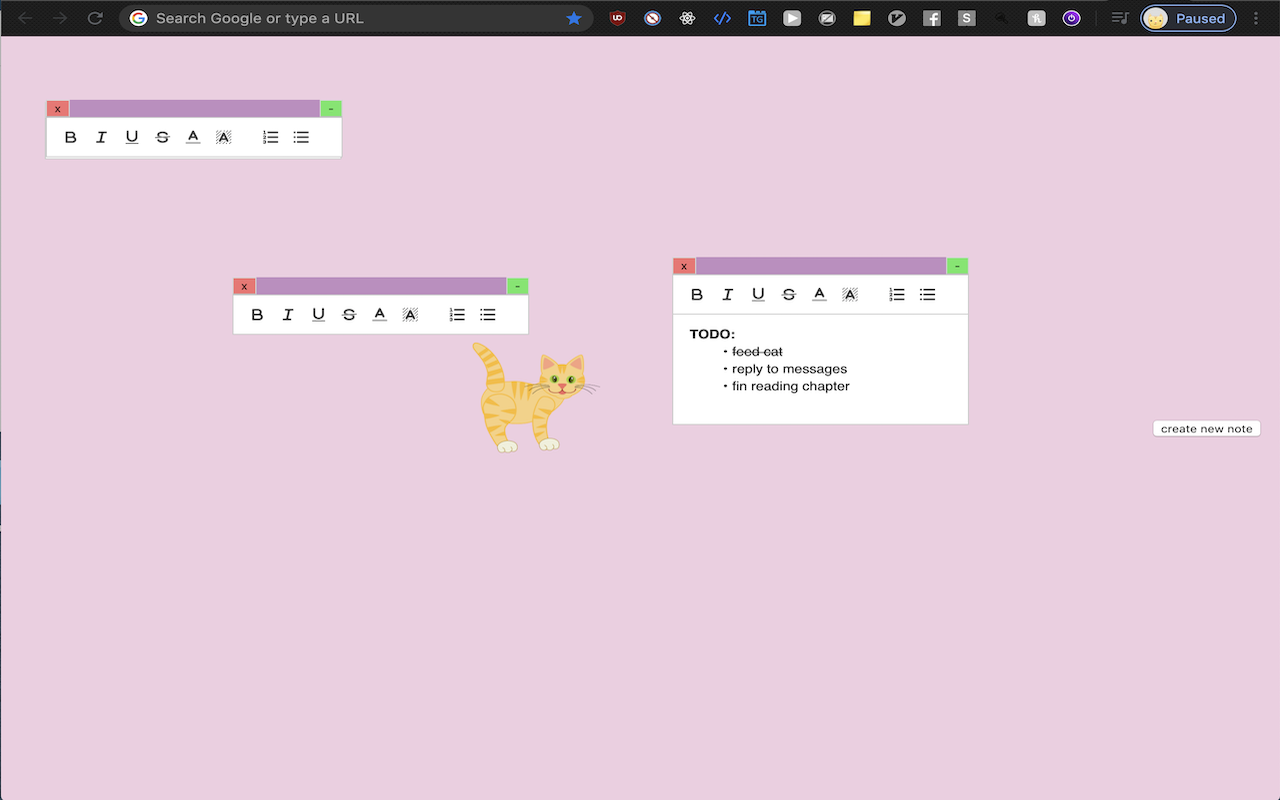Open background color picker in upper-left note
1280x800 pixels.
point(224,137)
